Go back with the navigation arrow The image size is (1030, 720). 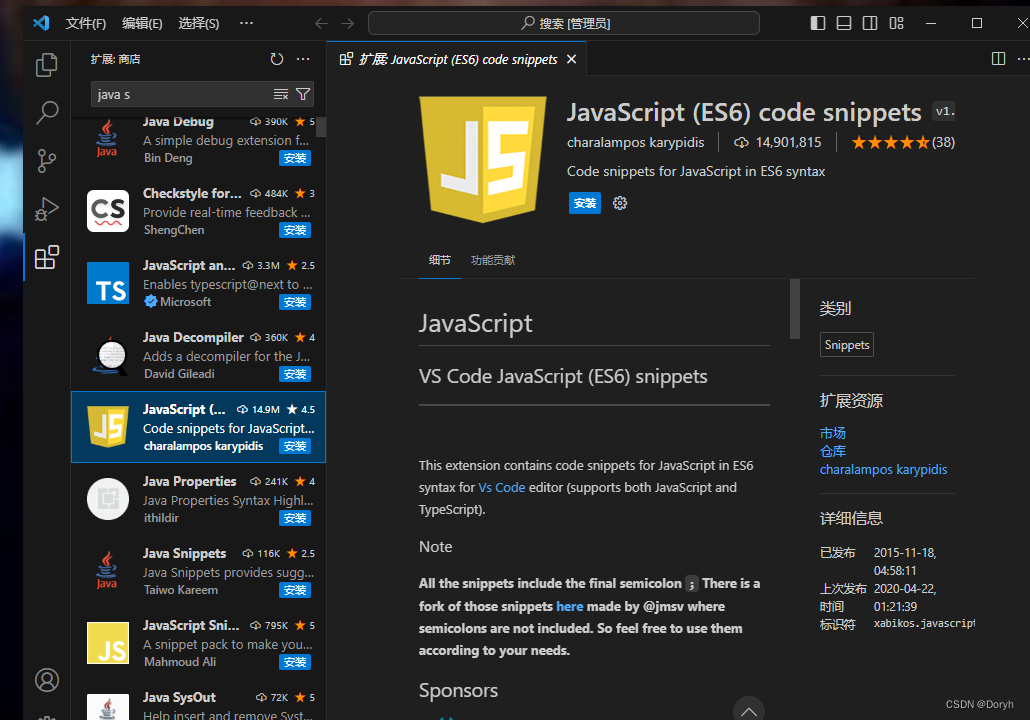(x=321, y=24)
